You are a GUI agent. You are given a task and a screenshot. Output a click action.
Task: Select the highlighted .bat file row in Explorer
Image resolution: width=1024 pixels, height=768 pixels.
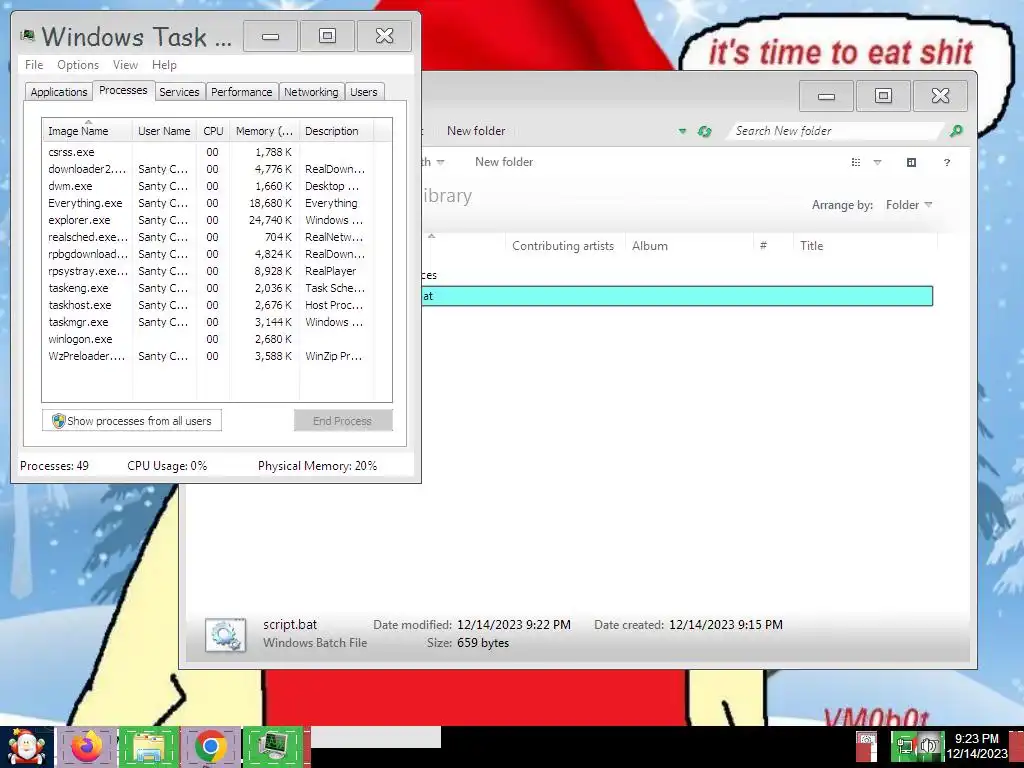(677, 296)
